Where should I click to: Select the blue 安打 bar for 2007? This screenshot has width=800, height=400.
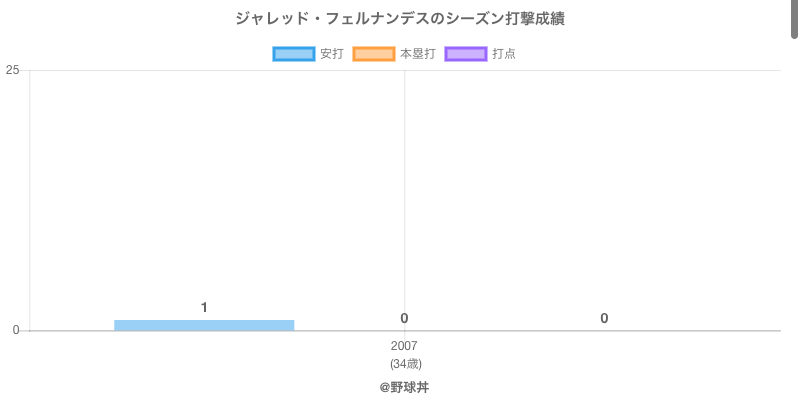[204, 325]
